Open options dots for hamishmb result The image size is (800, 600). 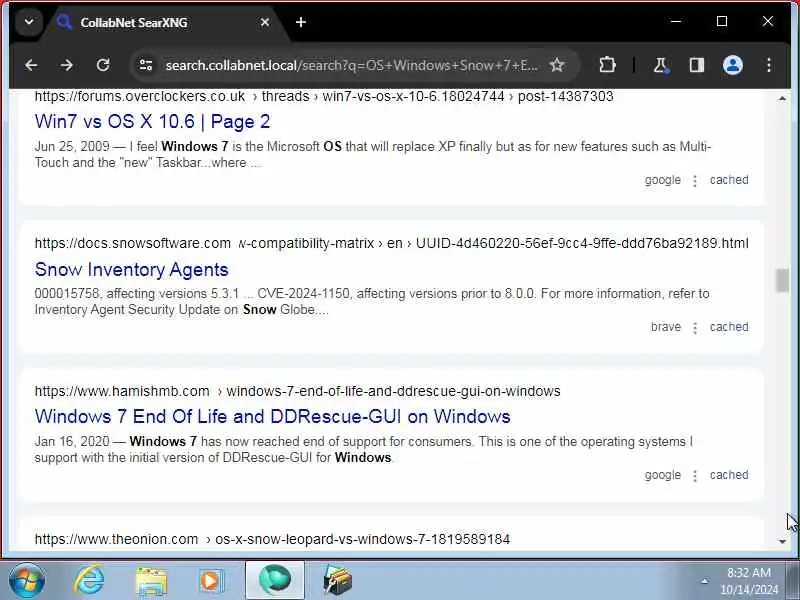tap(695, 476)
